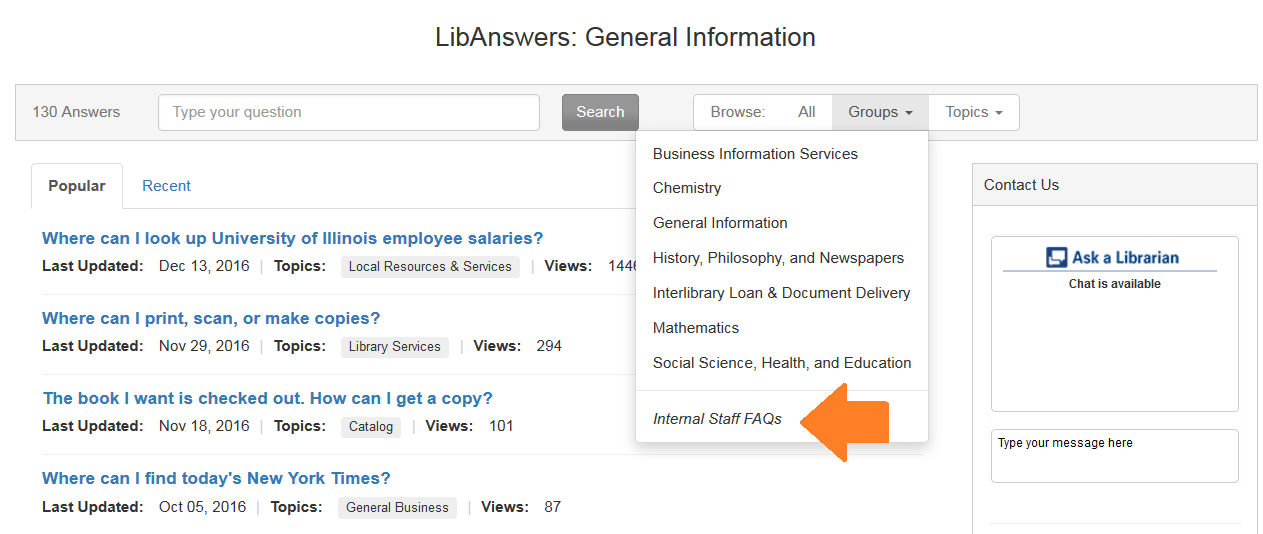Select Chemistry from Groups menu
This screenshot has width=1263, height=534.
pyautogui.click(x=687, y=188)
